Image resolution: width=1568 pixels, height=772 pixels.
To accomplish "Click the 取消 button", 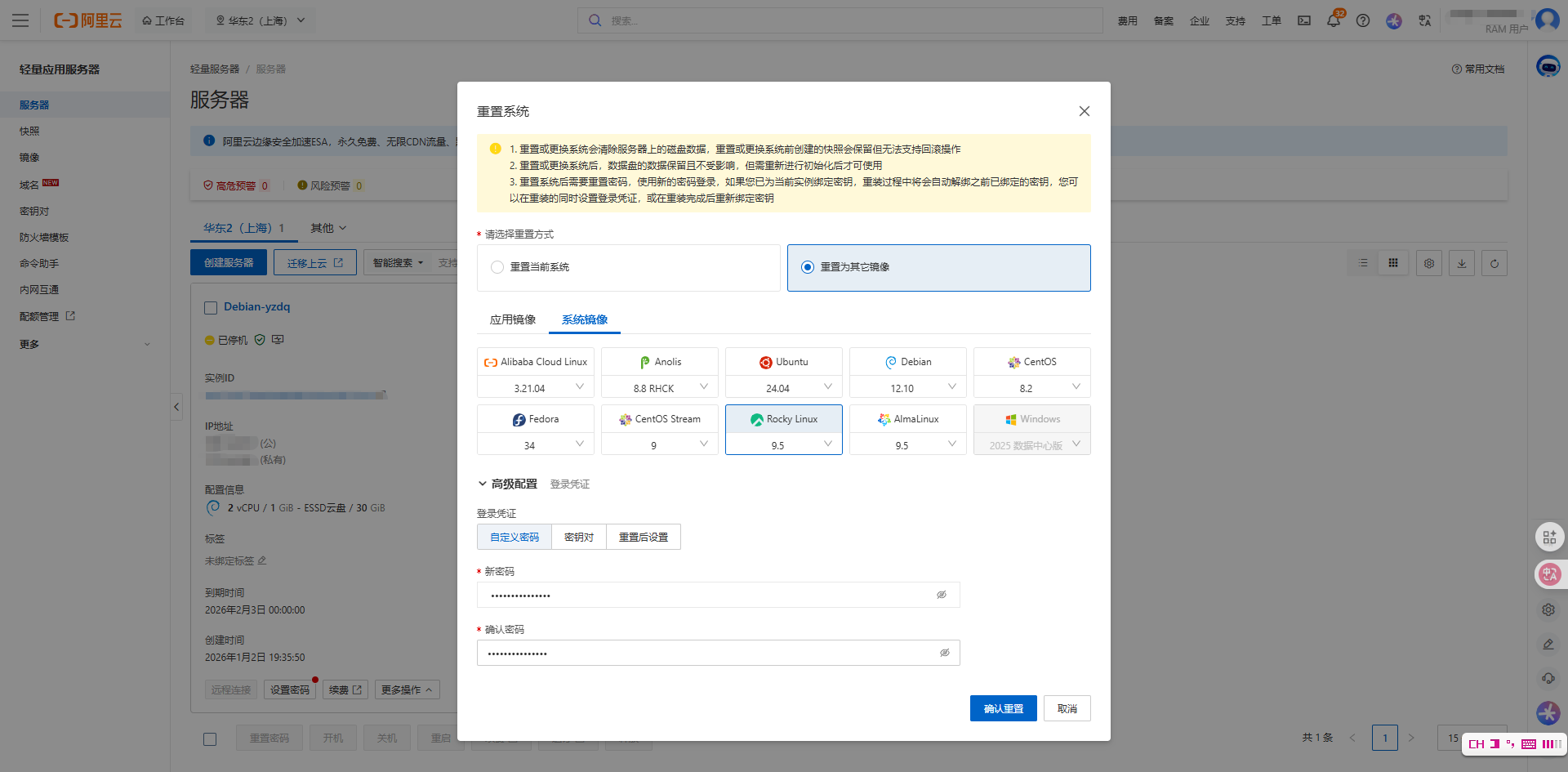I will [1067, 708].
